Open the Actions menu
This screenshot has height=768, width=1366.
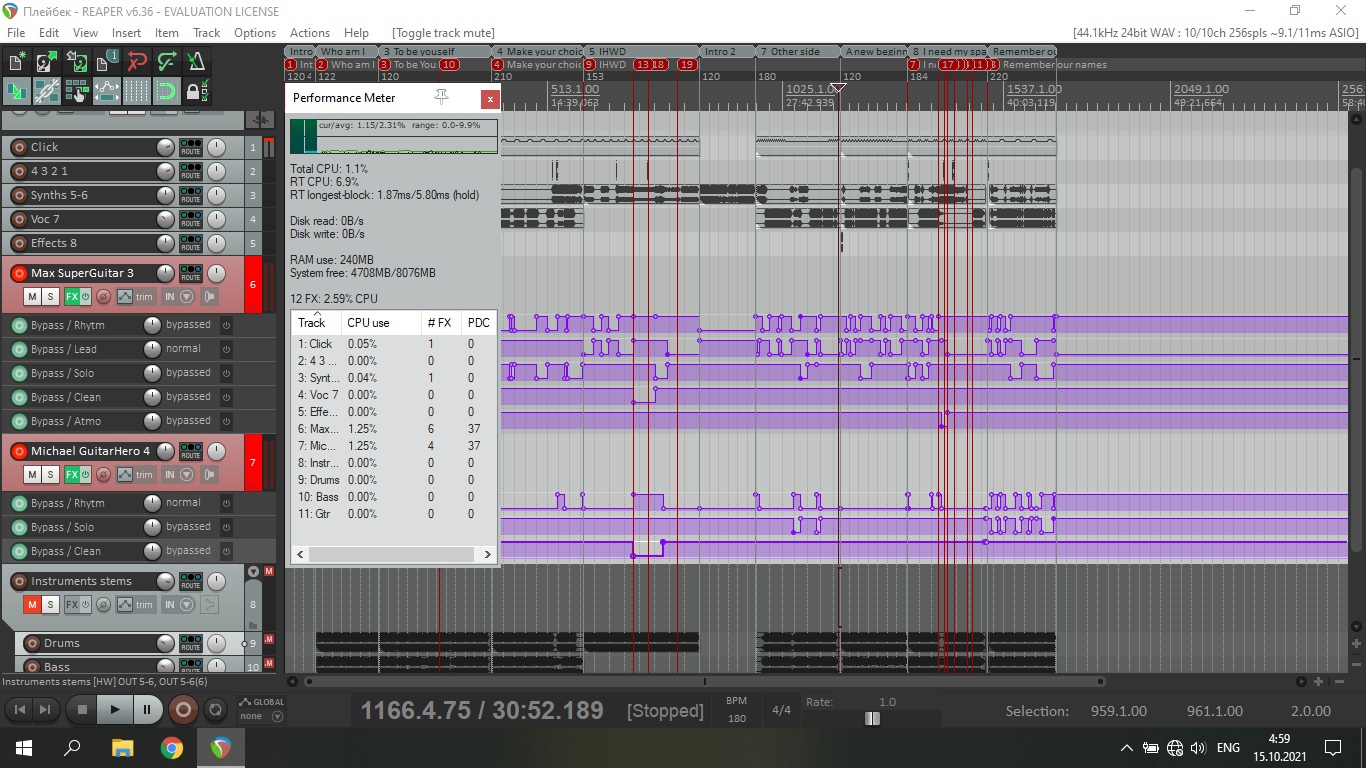point(309,32)
